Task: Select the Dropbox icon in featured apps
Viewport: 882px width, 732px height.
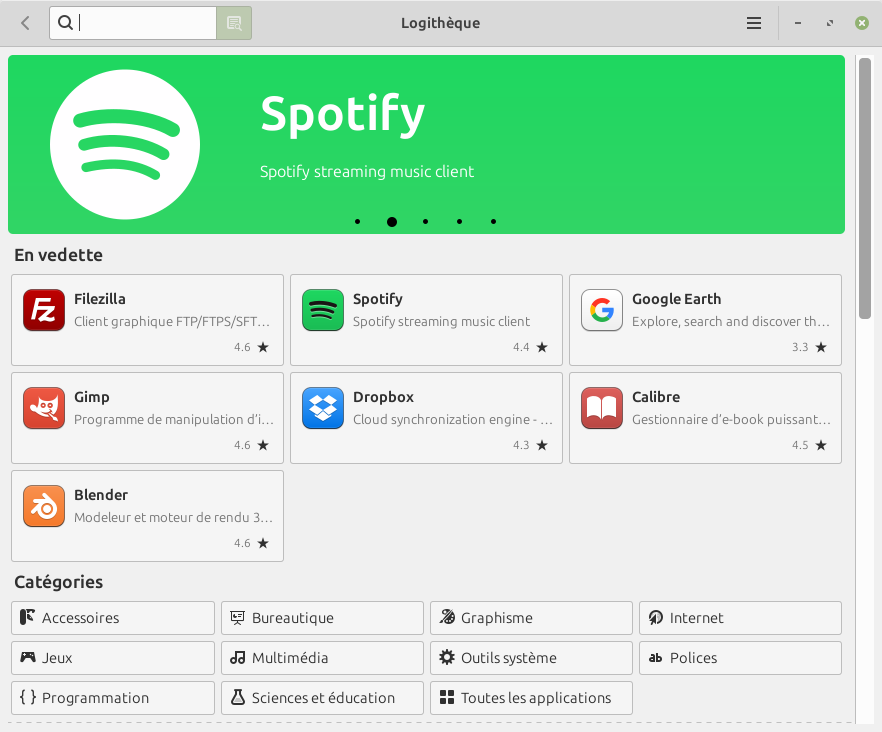Action: (323, 408)
